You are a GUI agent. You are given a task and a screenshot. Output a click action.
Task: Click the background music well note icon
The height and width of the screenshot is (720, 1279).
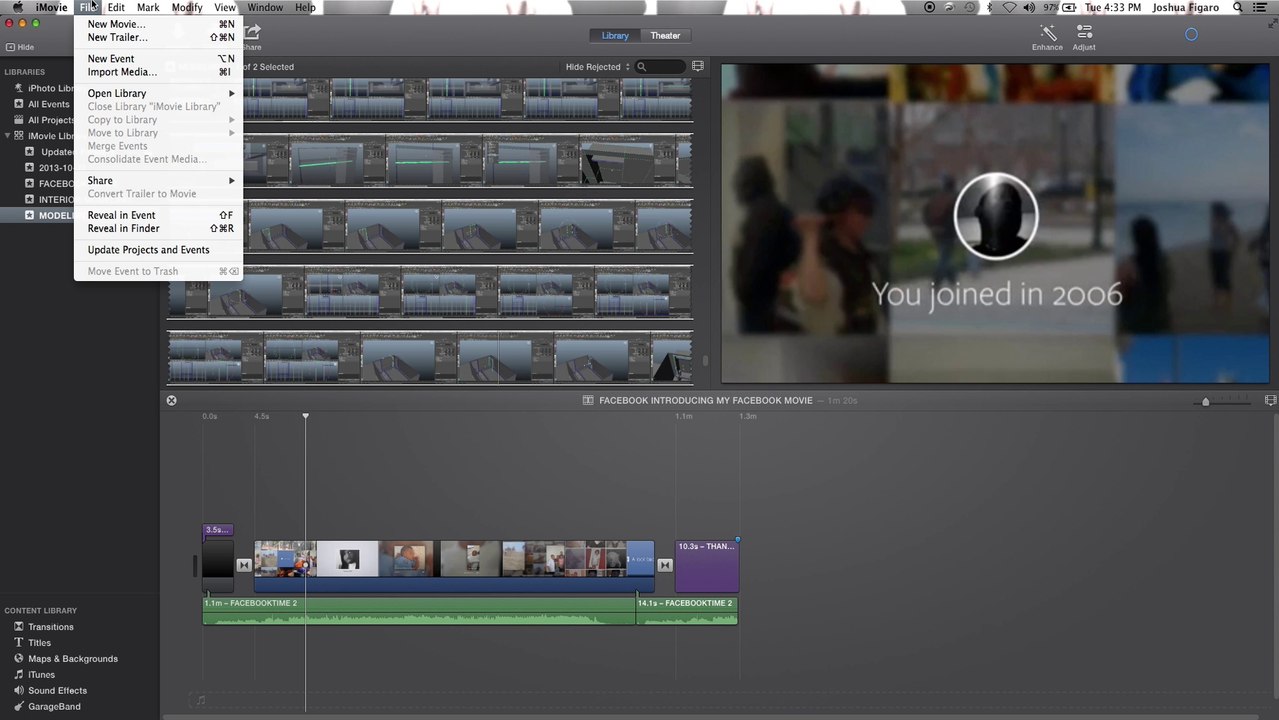pyautogui.click(x=200, y=700)
